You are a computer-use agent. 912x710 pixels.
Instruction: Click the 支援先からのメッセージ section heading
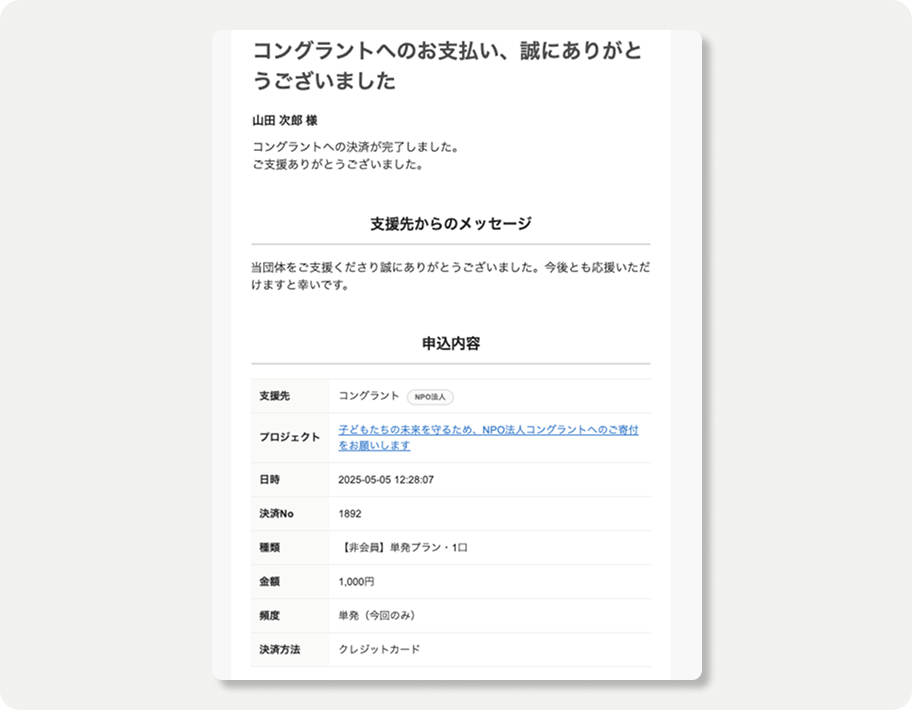pos(450,224)
